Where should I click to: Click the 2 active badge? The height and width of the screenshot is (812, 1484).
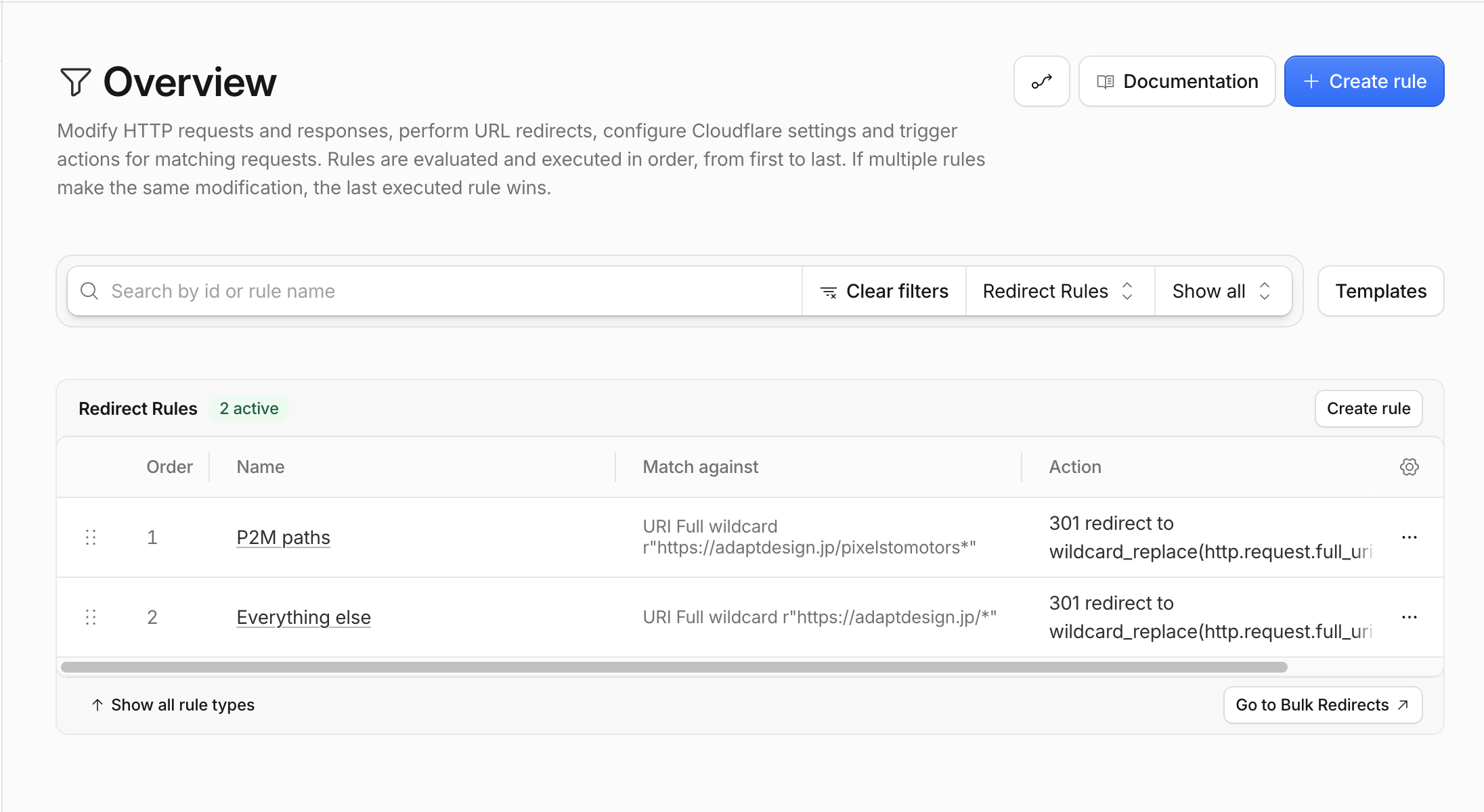[248, 409]
